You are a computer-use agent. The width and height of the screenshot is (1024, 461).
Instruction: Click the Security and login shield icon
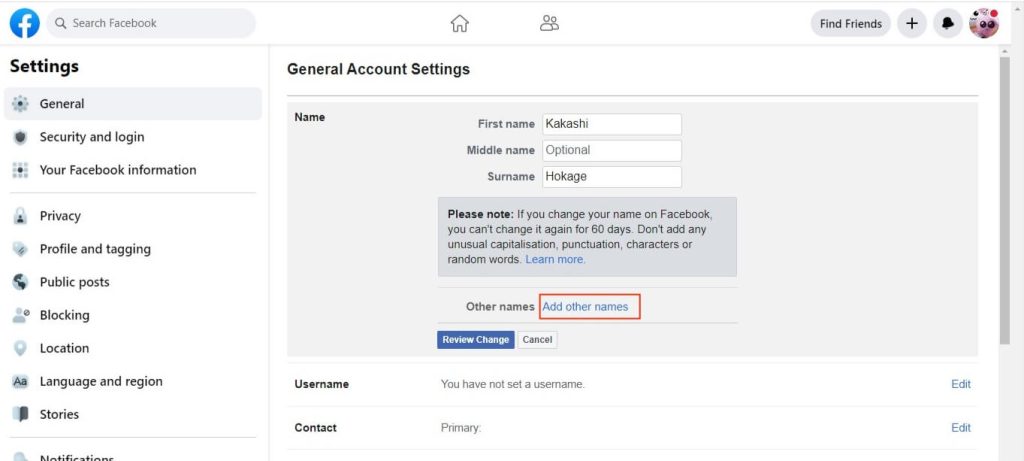(x=20, y=137)
